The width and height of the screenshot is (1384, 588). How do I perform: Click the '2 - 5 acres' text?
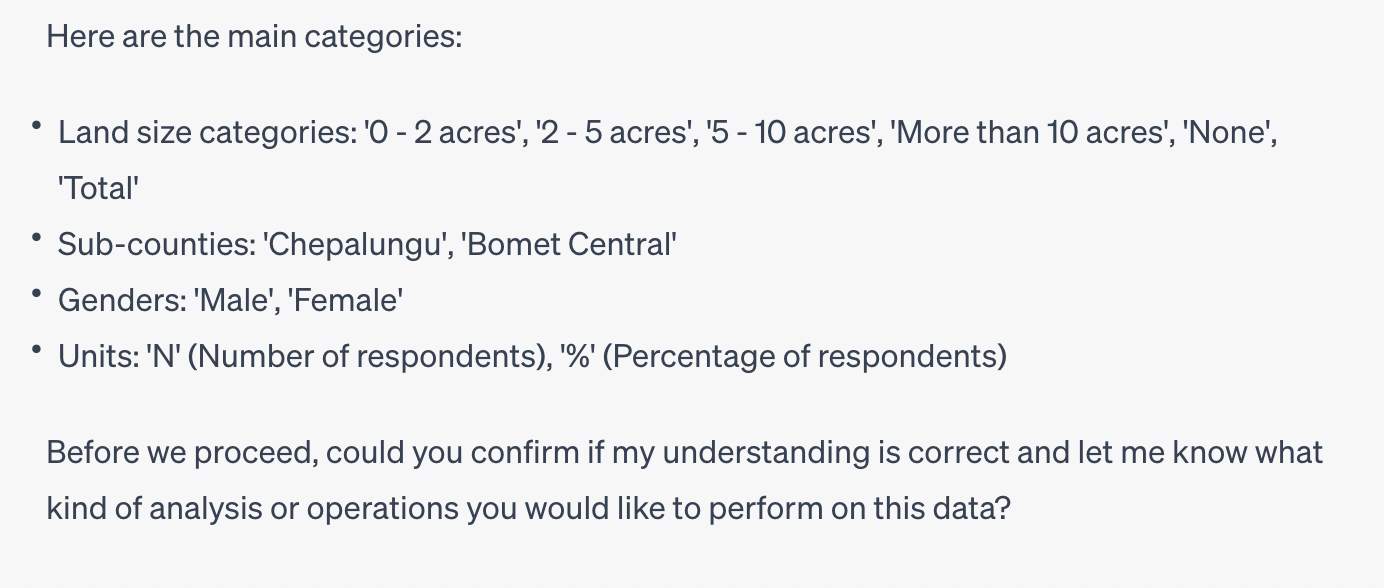click(614, 132)
